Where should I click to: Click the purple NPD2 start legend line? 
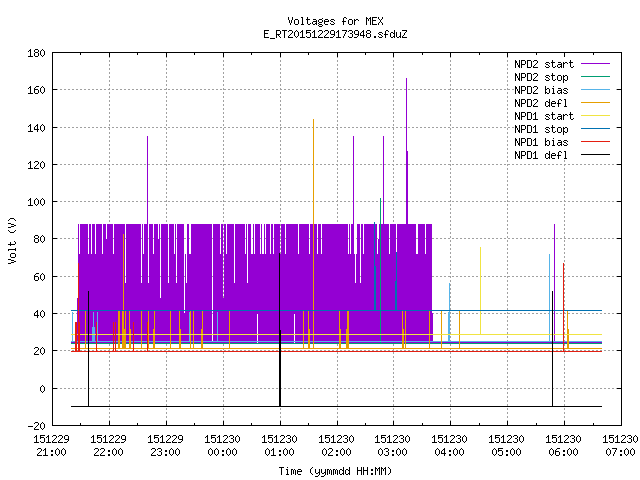595,64
